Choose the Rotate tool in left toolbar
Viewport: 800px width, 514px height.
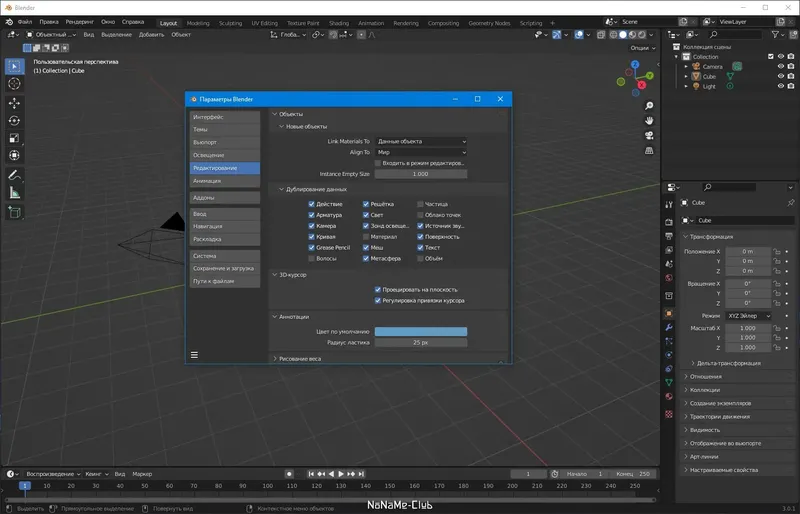coord(15,121)
